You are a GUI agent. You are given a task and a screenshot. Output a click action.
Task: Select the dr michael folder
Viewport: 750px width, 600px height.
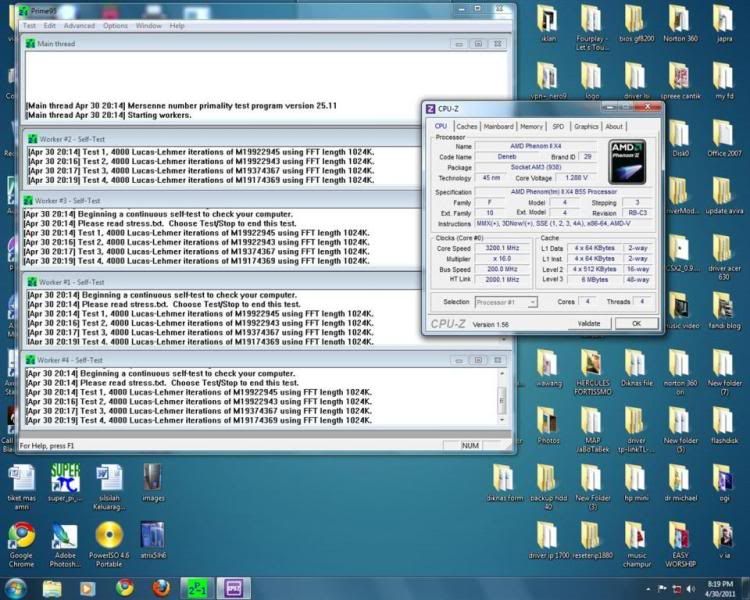point(680,483)
